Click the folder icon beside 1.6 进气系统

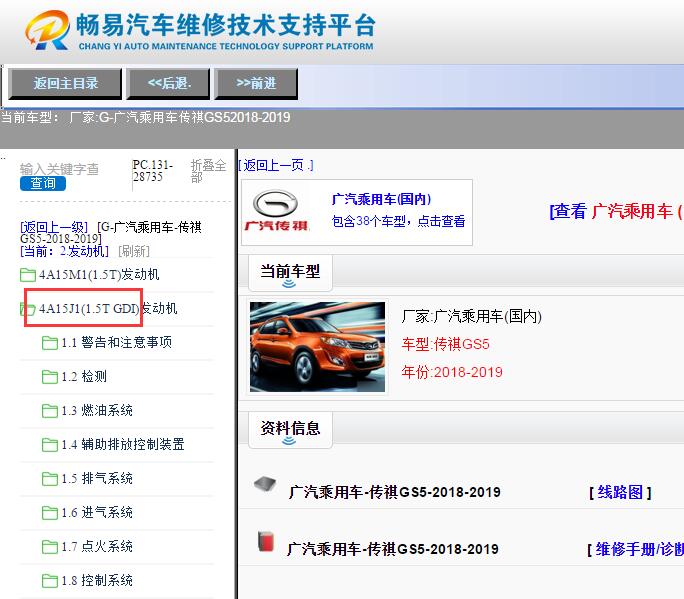pyautogui.click(x=50, y=513)
